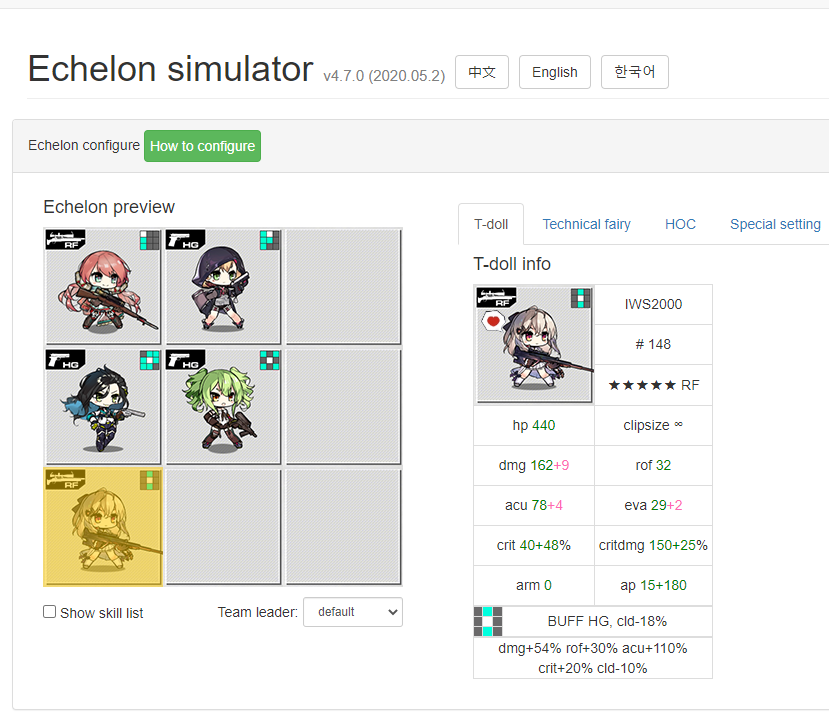829x722 pixels.
Task: Enable the Show skill list checkbox
Action: [x=49, y=612]
